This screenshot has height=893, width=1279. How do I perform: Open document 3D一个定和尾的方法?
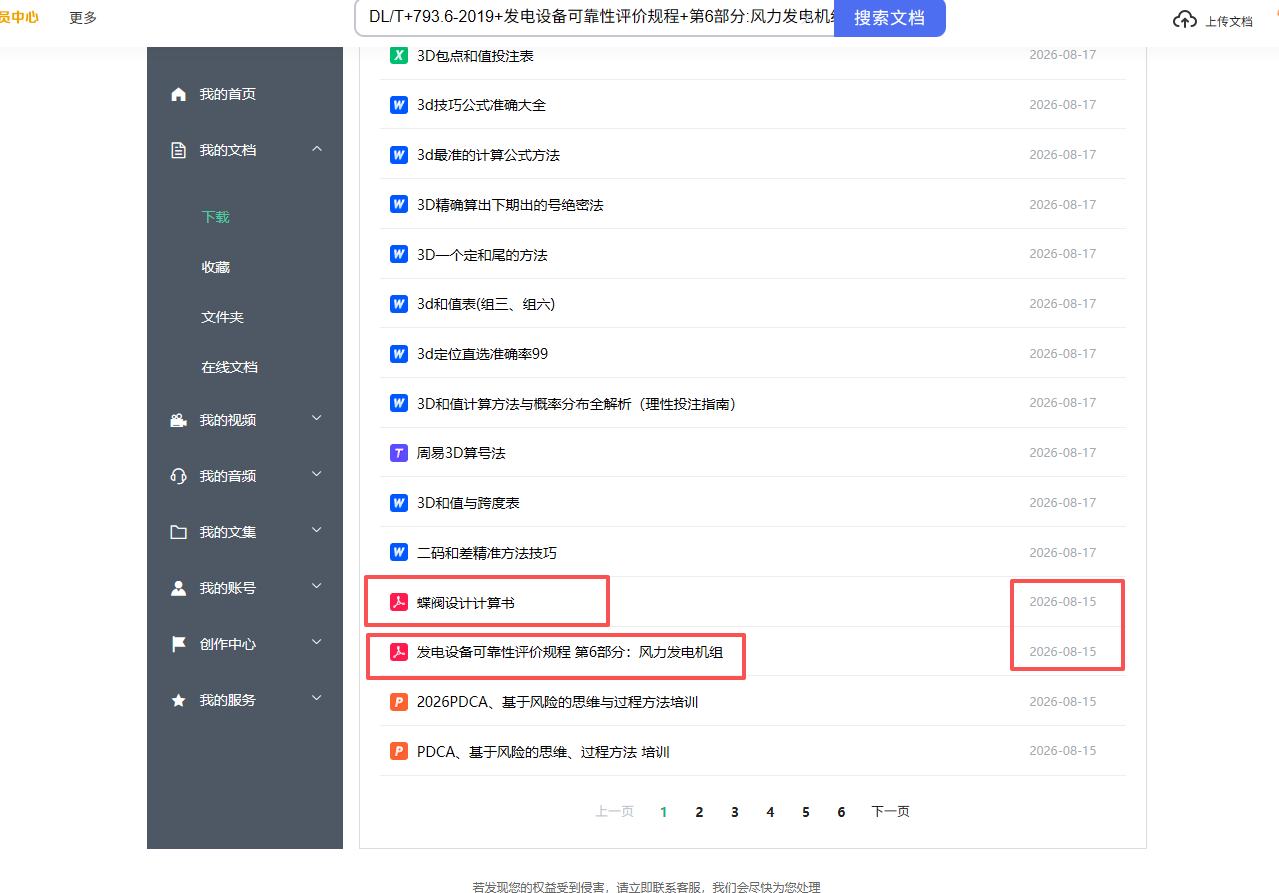(x=482, y=255)
